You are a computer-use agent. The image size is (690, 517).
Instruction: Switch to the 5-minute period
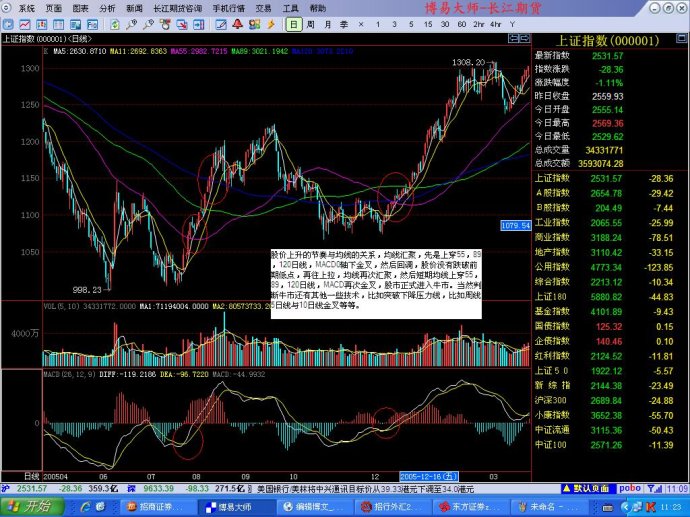[x=411, y=25]
